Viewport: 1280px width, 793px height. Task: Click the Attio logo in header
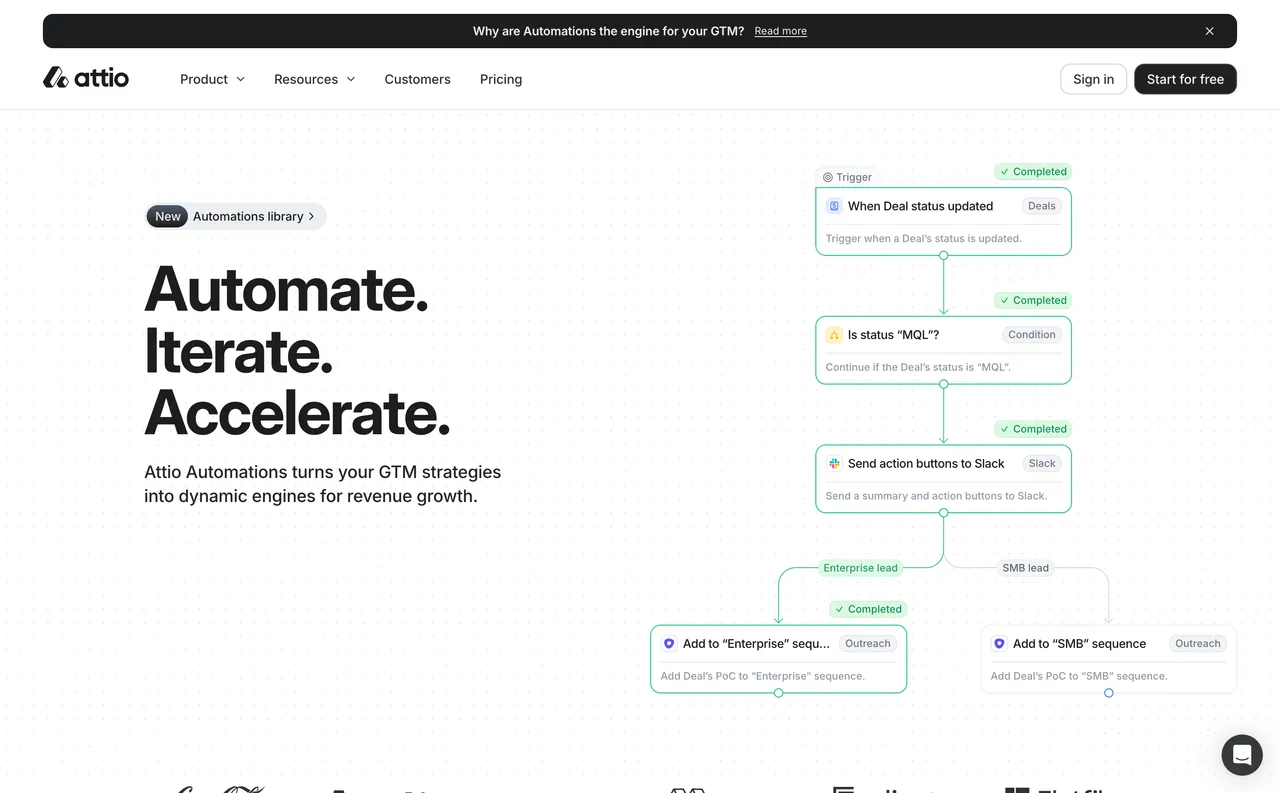86,78
